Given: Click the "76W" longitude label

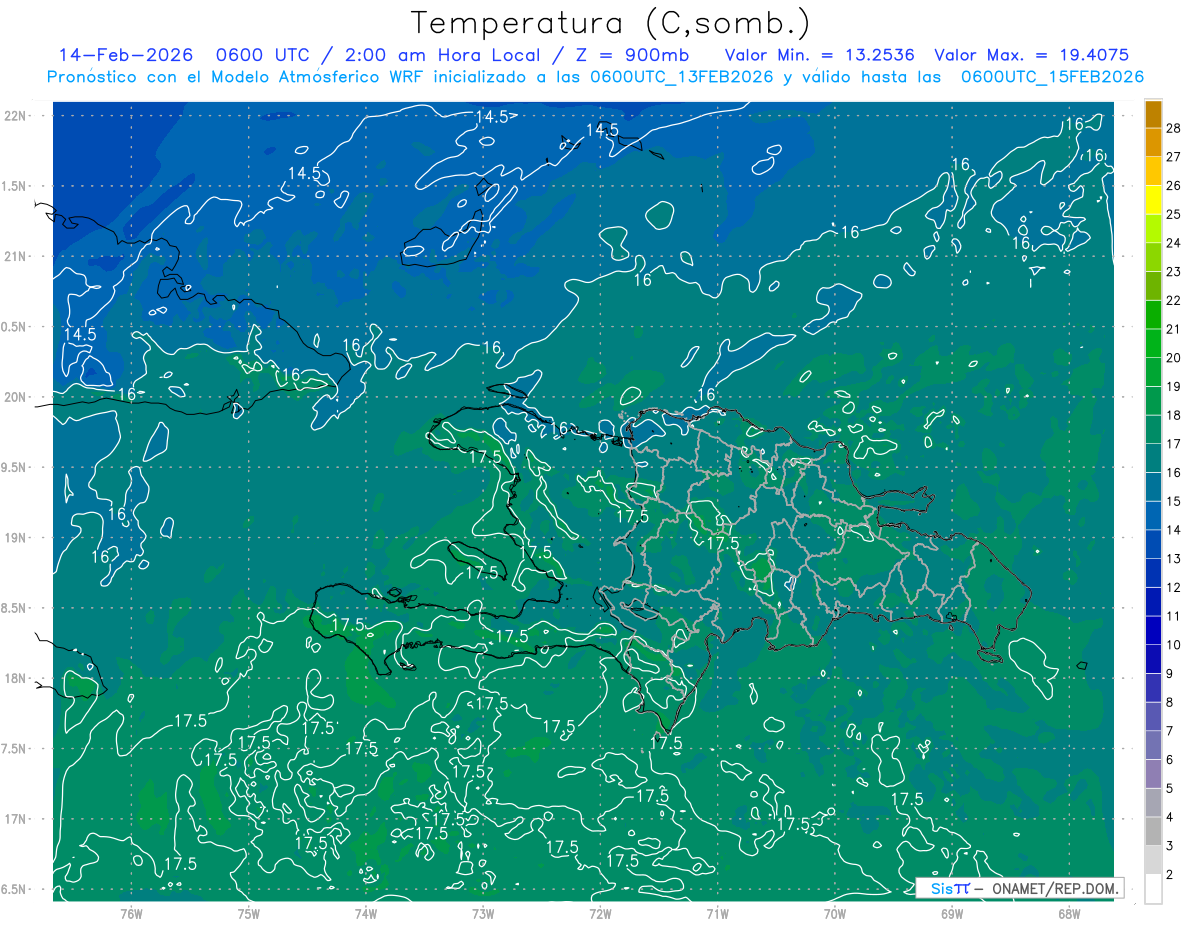Looking at the screenshot, I should point(131,913).
